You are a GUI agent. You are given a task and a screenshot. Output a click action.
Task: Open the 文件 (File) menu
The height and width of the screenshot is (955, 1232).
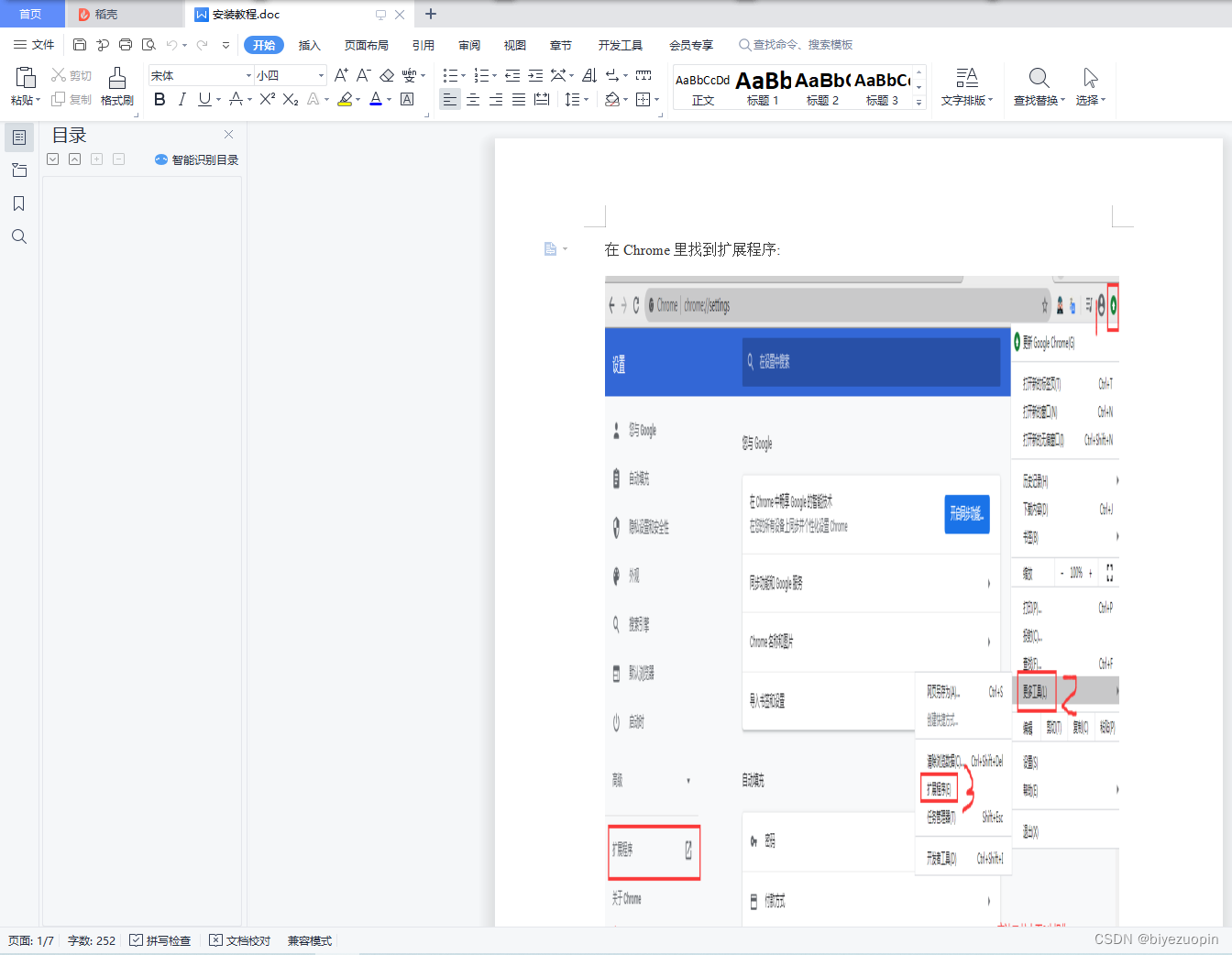click(x=34, y=45)
